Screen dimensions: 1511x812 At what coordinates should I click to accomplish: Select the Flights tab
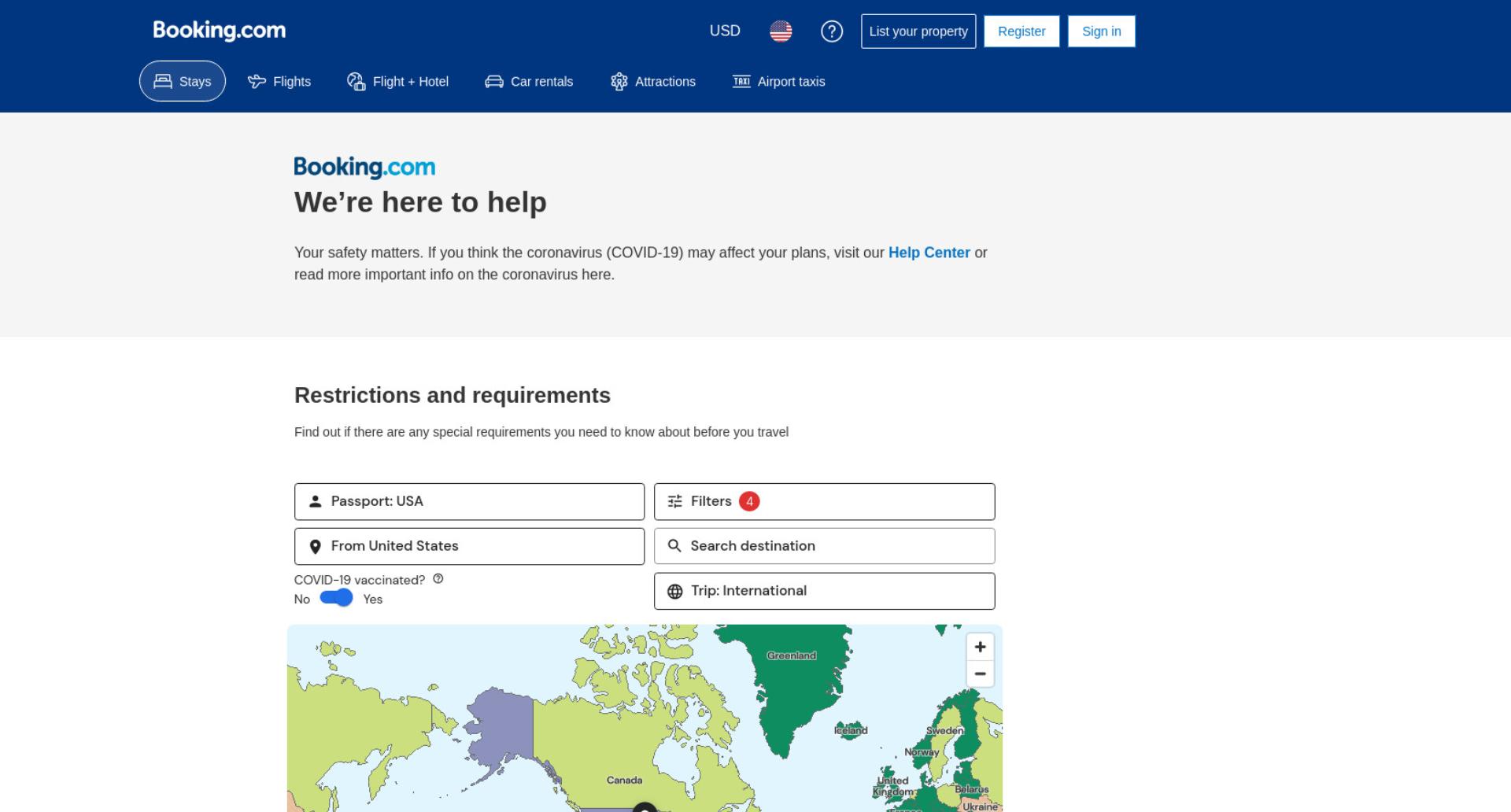[279, 81]
